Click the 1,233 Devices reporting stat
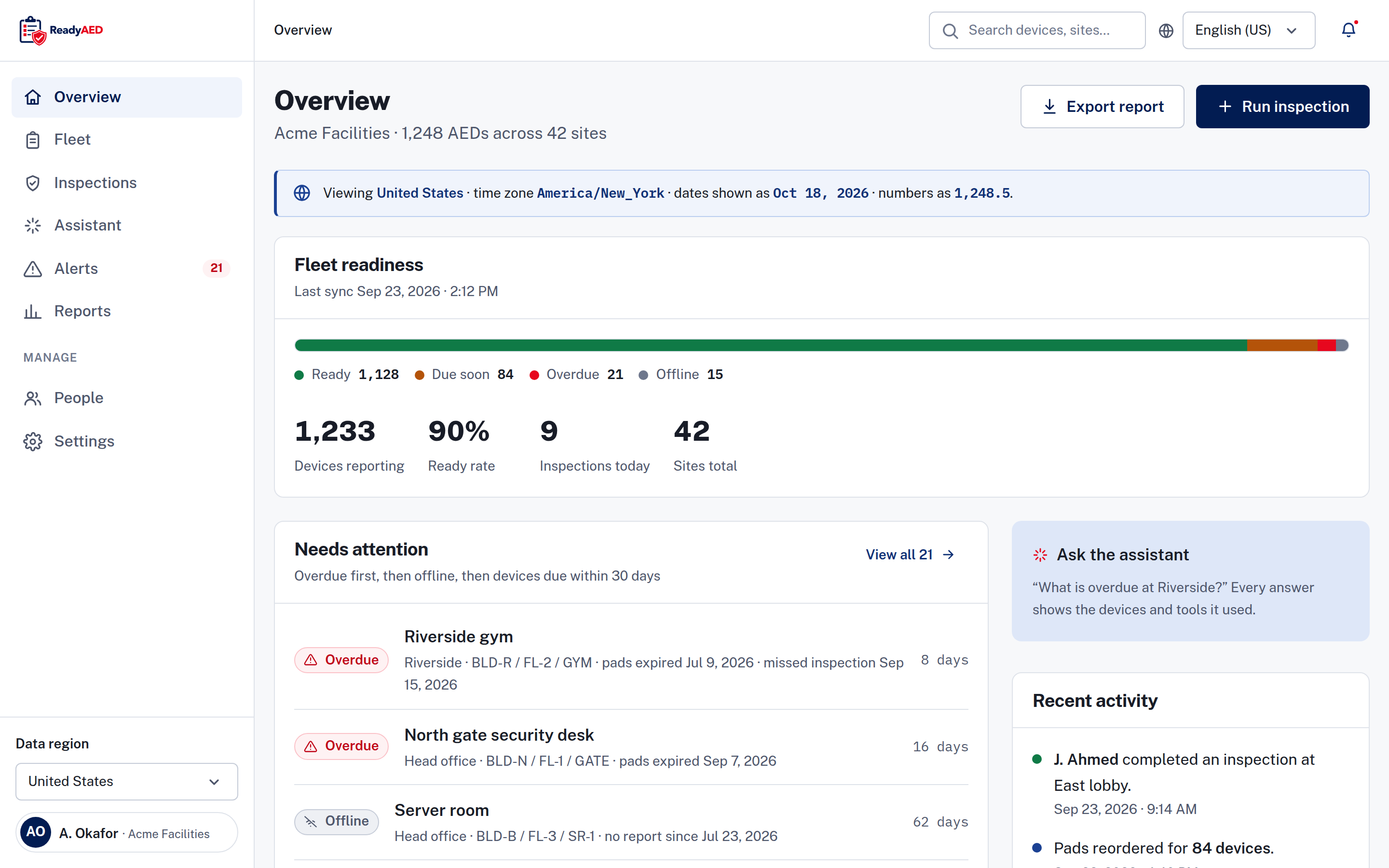The image size is (1389, 868). (x=349, y=445)
